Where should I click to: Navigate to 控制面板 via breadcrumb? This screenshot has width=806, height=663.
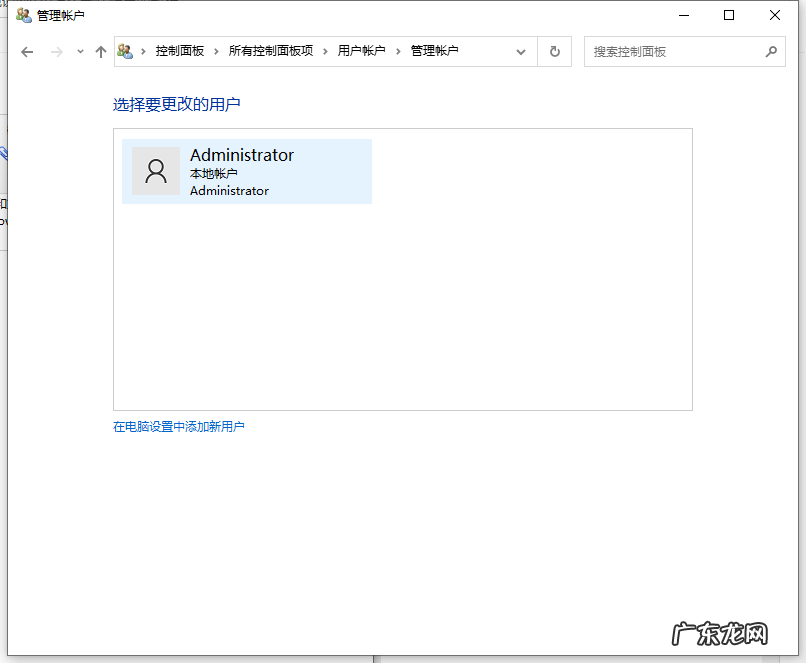(x=179, y=51)
